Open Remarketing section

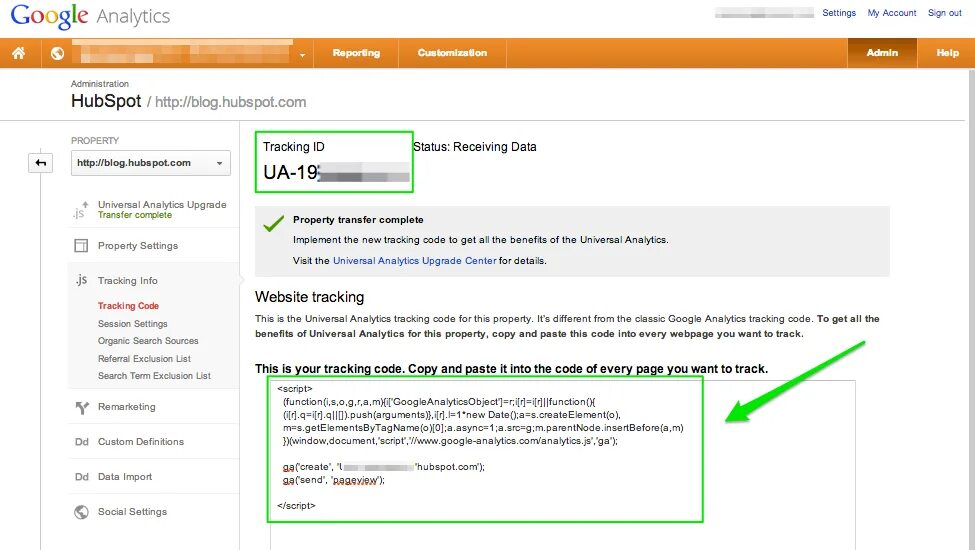tap(126, 406)
